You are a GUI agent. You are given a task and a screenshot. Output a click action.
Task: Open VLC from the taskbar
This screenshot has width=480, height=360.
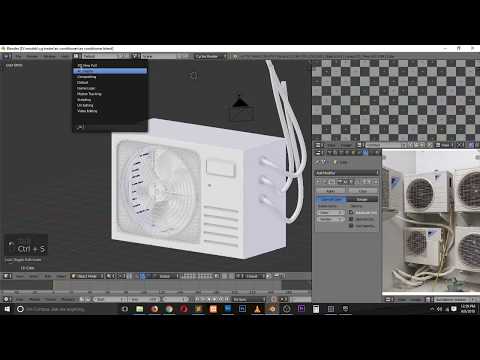[257, 309]
